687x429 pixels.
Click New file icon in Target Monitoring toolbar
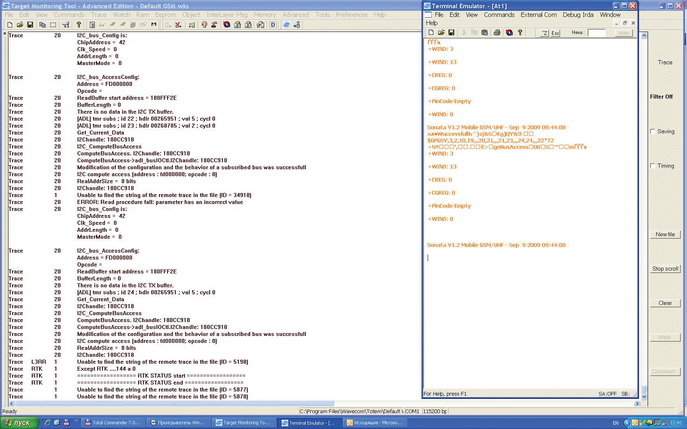pyautogui.click(x=10, y=25)
